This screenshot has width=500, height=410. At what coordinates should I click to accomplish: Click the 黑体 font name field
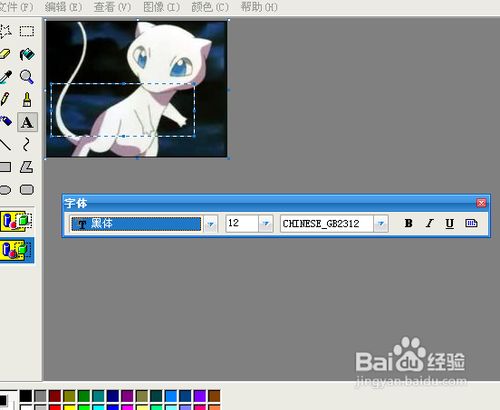click(x=136, y=224)
